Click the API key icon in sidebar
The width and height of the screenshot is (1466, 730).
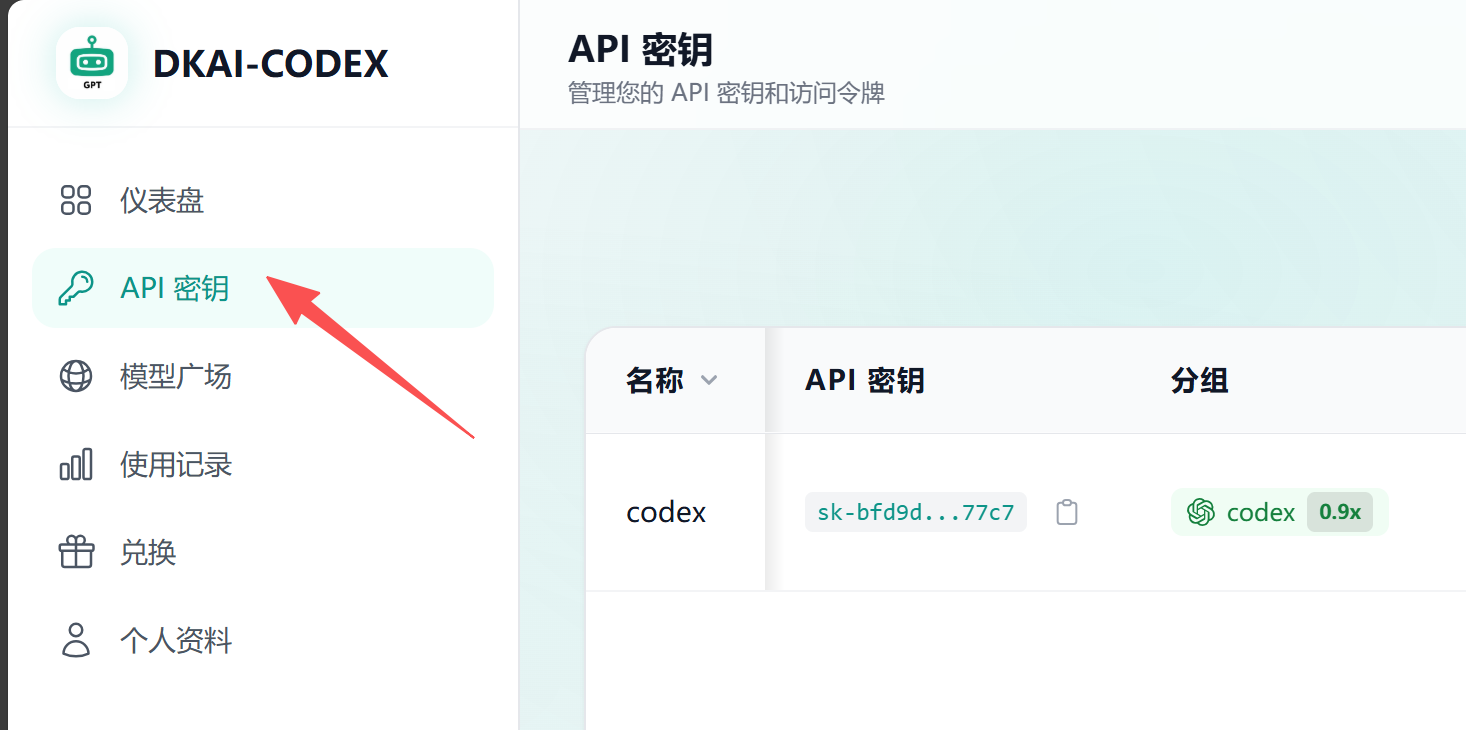pyautogui.click(x=76, y=288)
